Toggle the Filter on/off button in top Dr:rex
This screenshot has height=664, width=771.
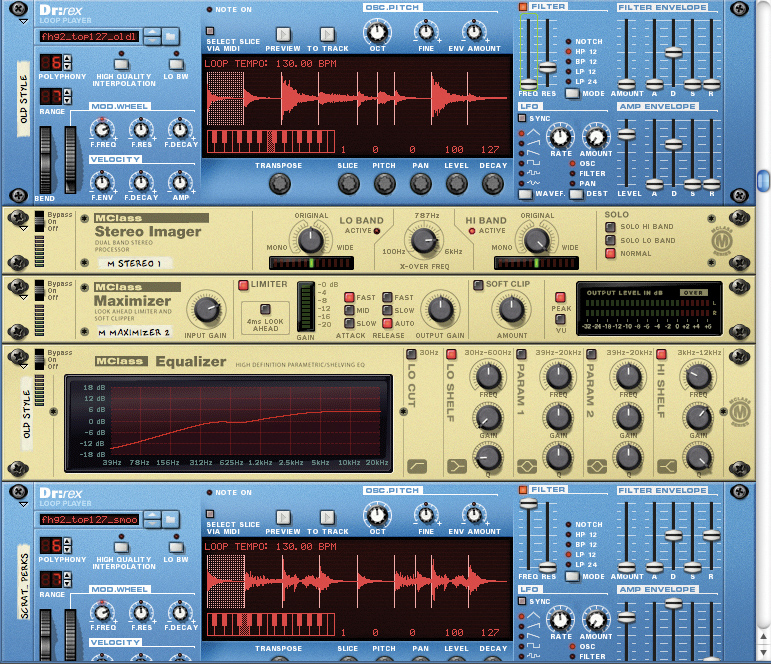(523, 7)
